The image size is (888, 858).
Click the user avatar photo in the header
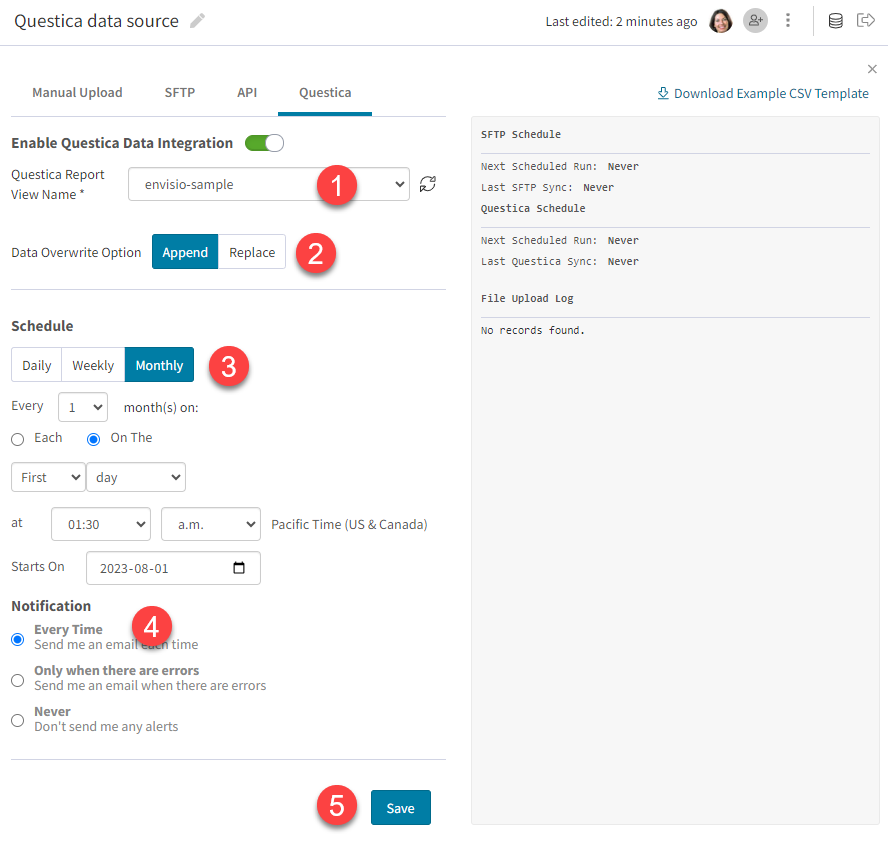tap(721, 20)
